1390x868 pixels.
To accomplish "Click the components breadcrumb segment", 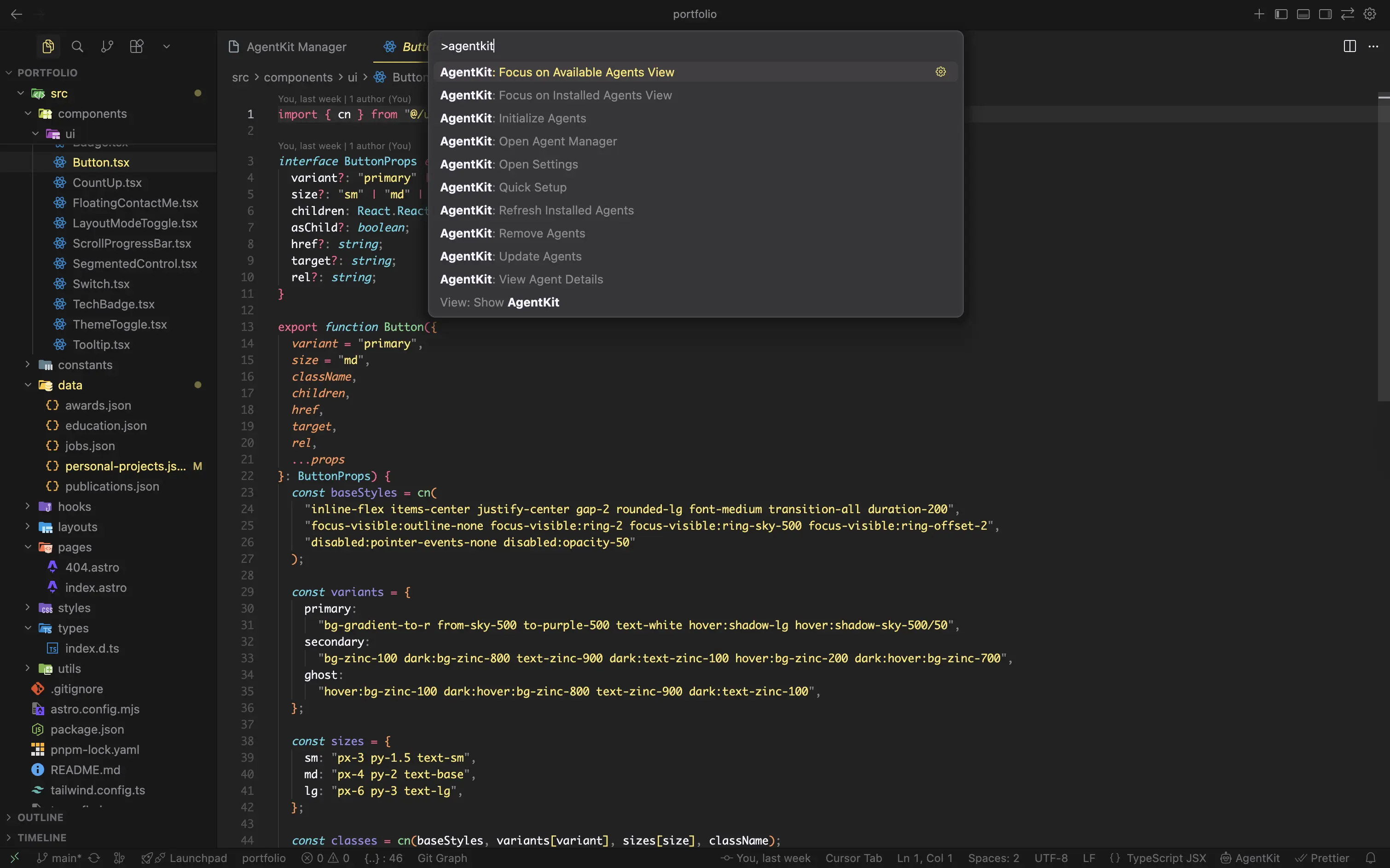I will point(298,77).
